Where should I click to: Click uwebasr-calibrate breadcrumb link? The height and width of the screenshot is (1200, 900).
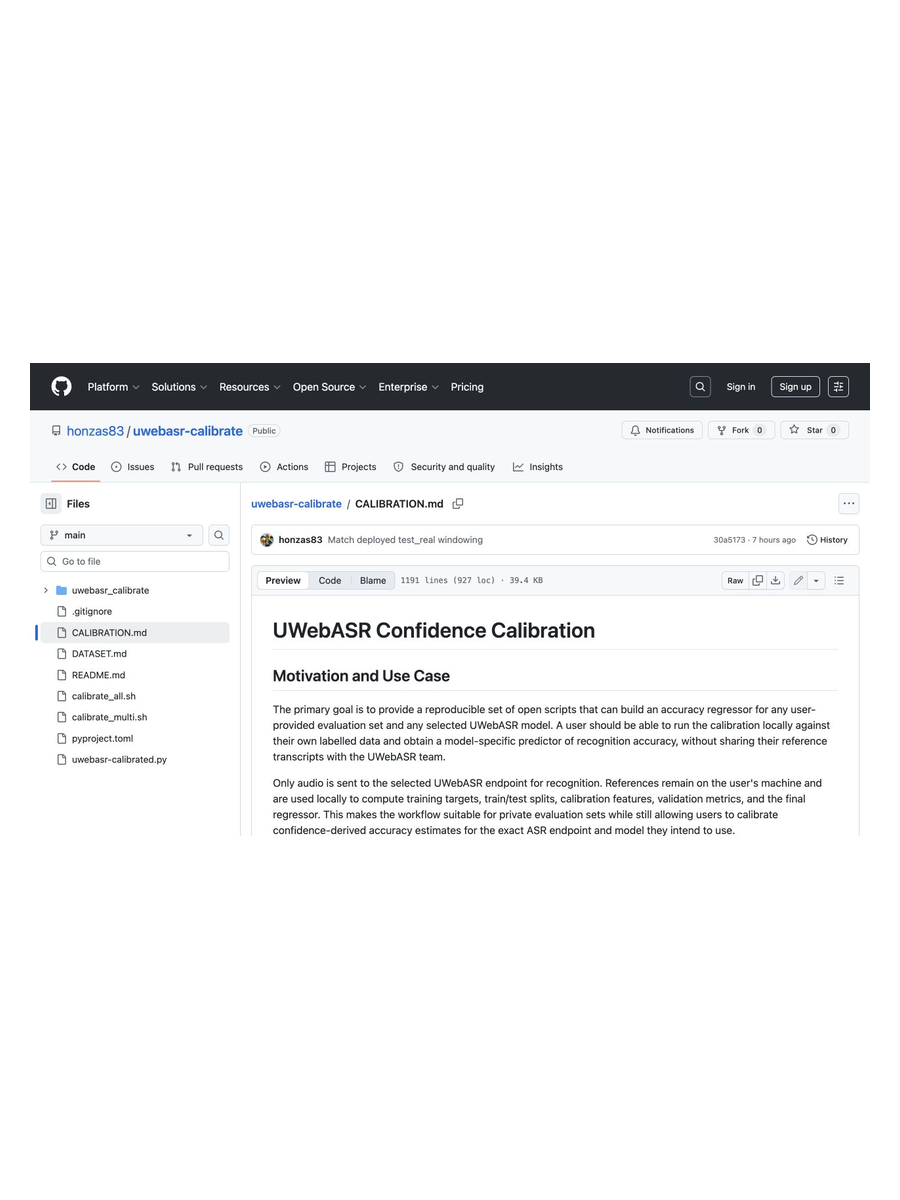click(296, 504)
